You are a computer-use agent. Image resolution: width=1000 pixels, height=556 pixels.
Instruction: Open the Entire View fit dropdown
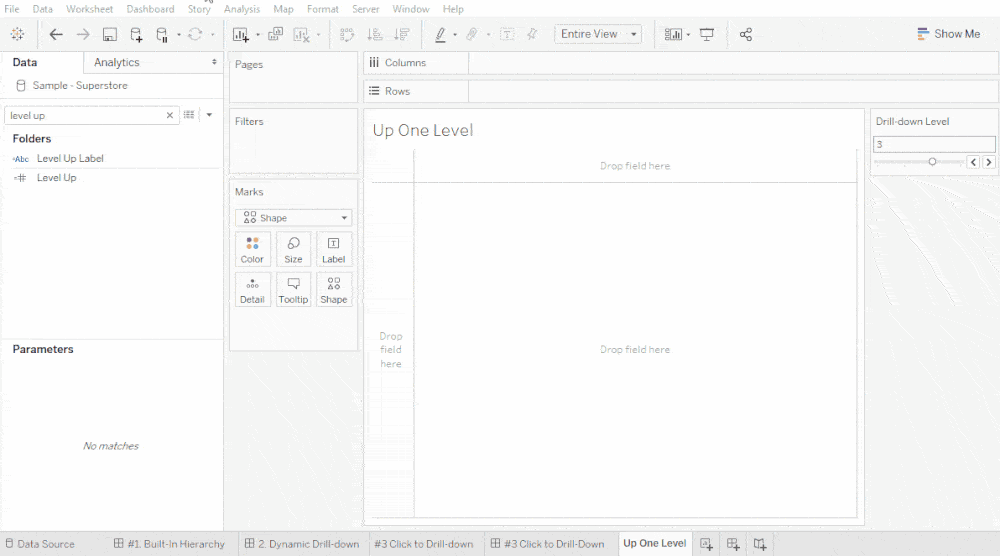click(x=598, y=34)
